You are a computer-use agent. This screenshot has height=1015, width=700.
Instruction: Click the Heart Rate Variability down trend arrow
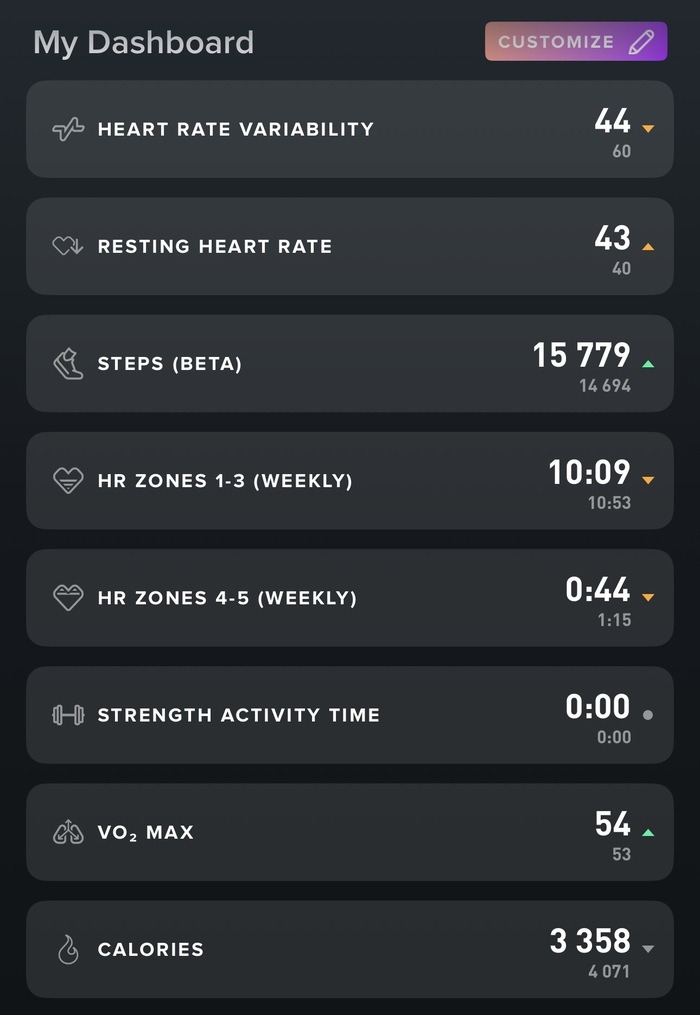(648, 129)
